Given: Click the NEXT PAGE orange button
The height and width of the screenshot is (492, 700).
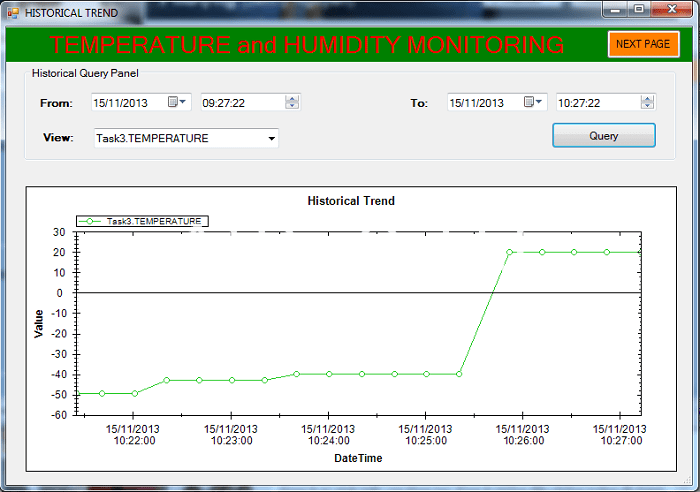Looking at the screenshot, I should (643, 44).
